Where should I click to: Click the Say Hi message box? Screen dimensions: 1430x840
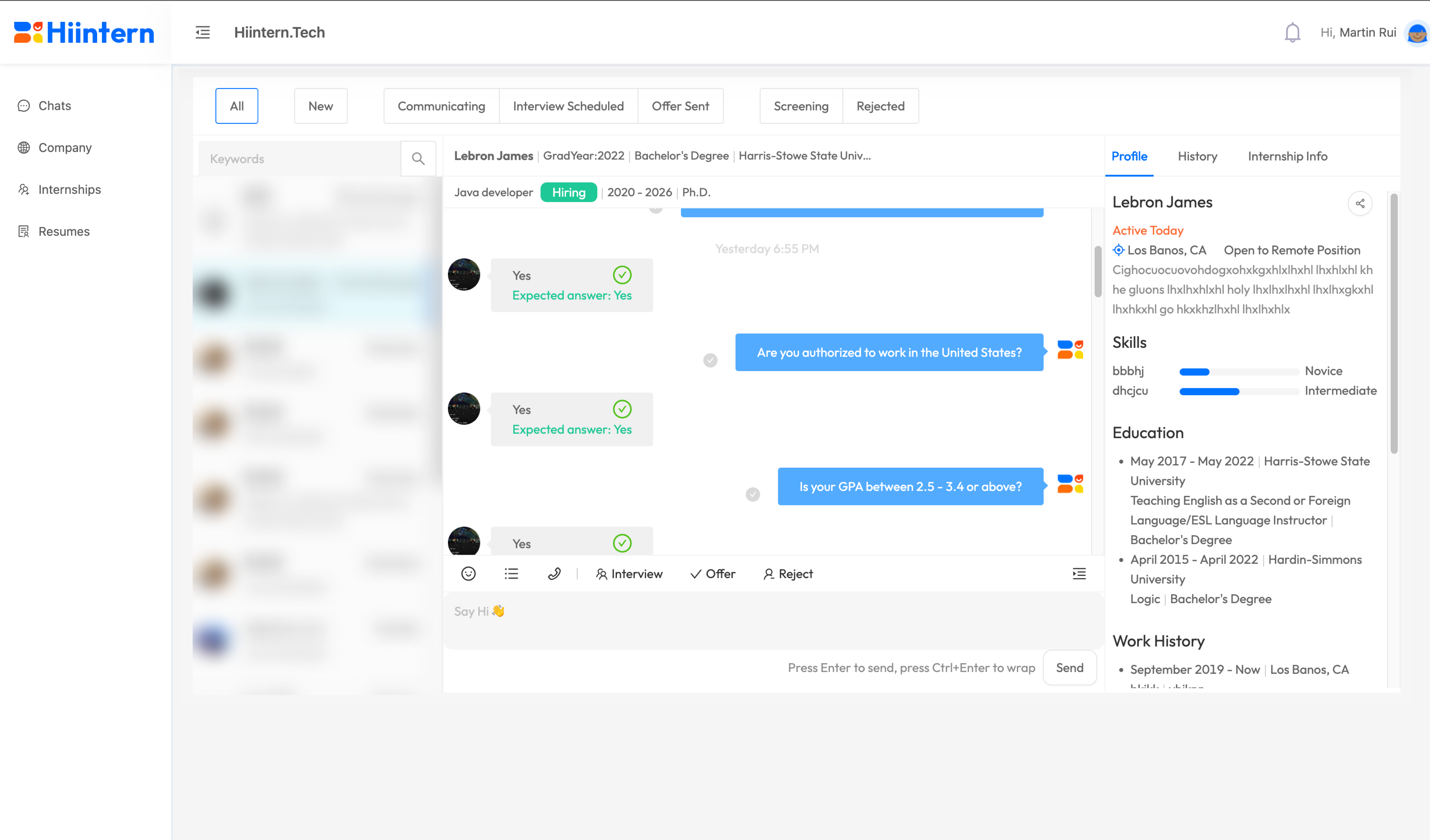773,621
